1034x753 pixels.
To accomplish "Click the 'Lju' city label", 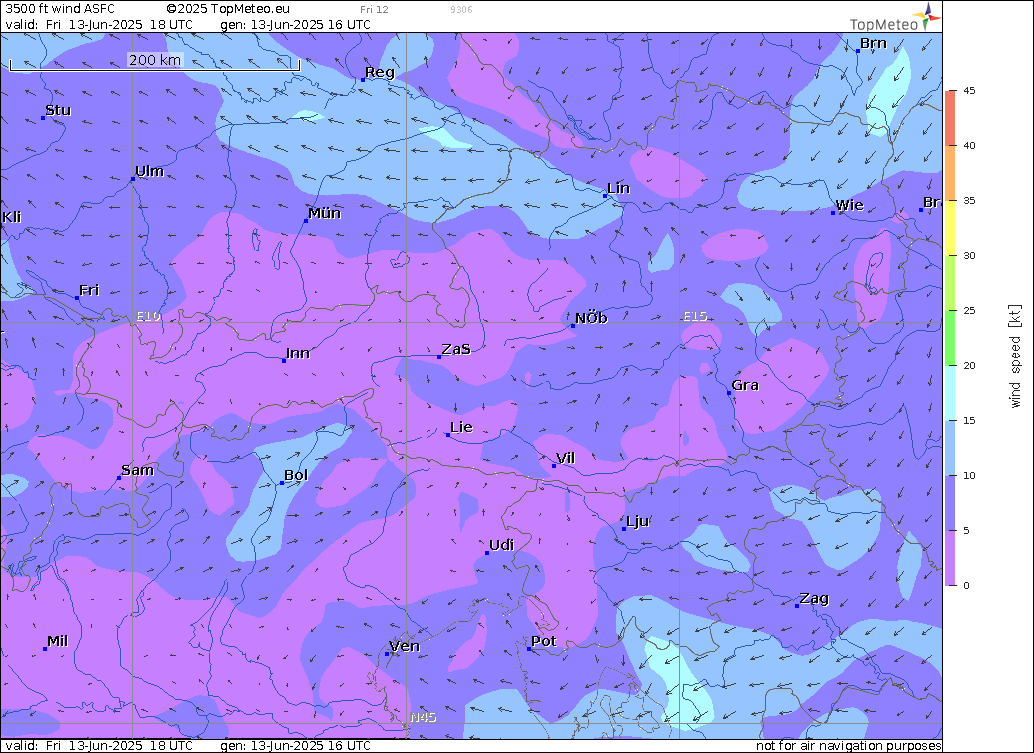I will click(x=638, y=522).
